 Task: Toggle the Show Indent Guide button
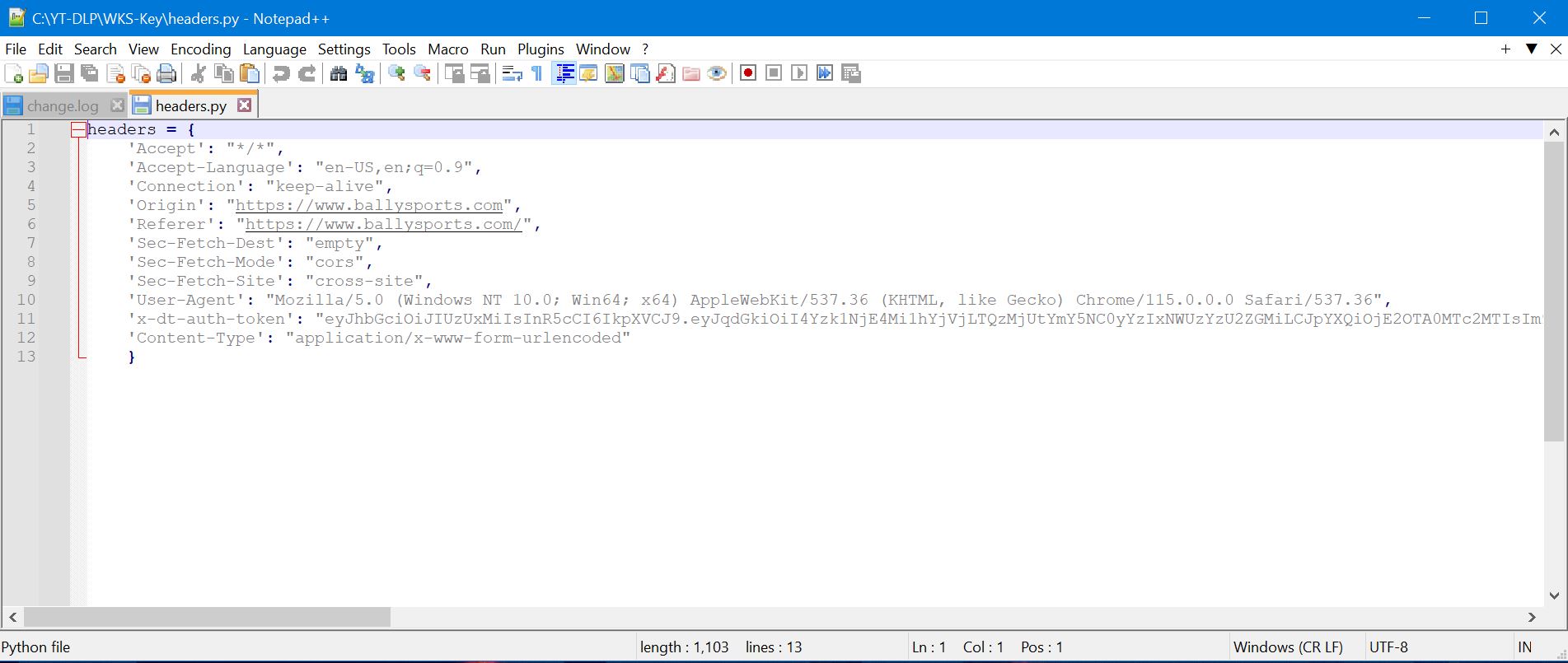pyautogui.click(x=564, y=74)
